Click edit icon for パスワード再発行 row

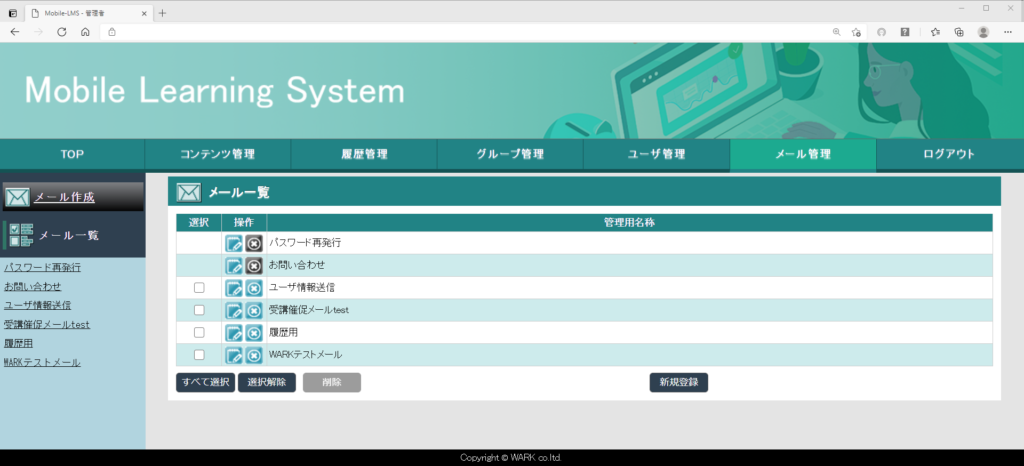pyautogui.click(x=234, y=243)
